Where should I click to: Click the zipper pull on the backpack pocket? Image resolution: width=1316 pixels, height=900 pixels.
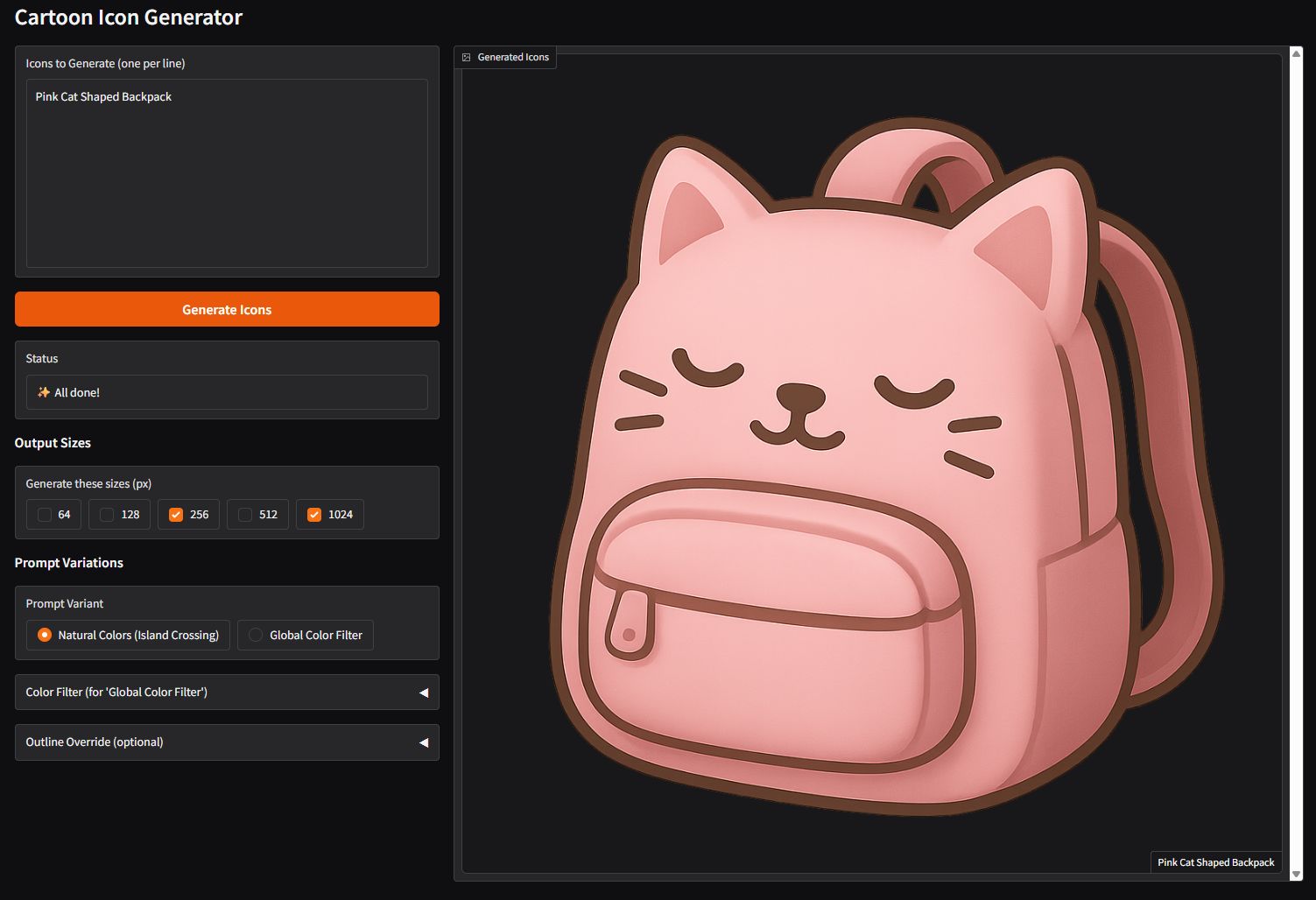[629, 623]
